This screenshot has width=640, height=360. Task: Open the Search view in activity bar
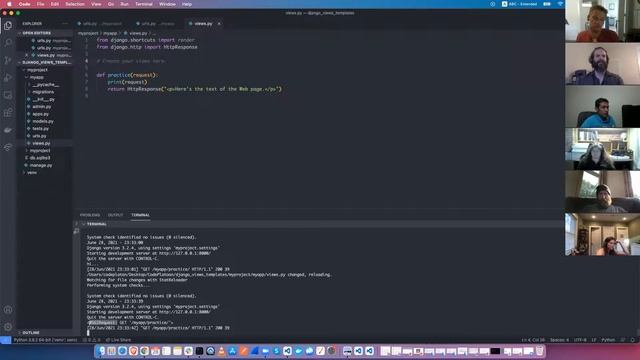[8, 42]
